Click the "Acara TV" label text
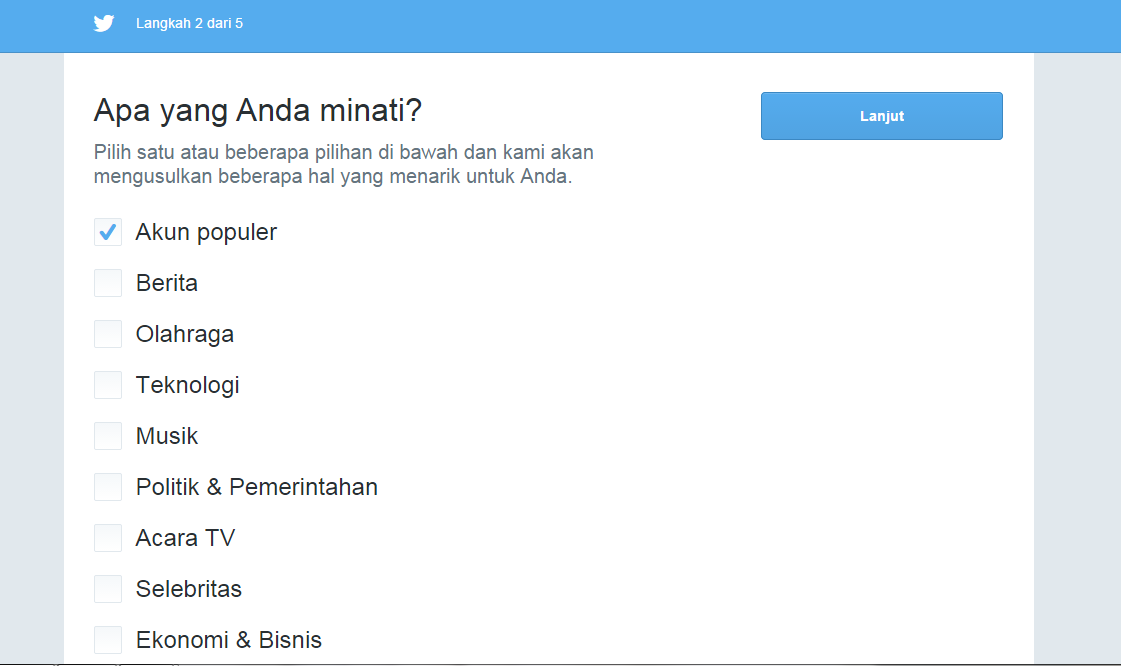 coord(185,538)
